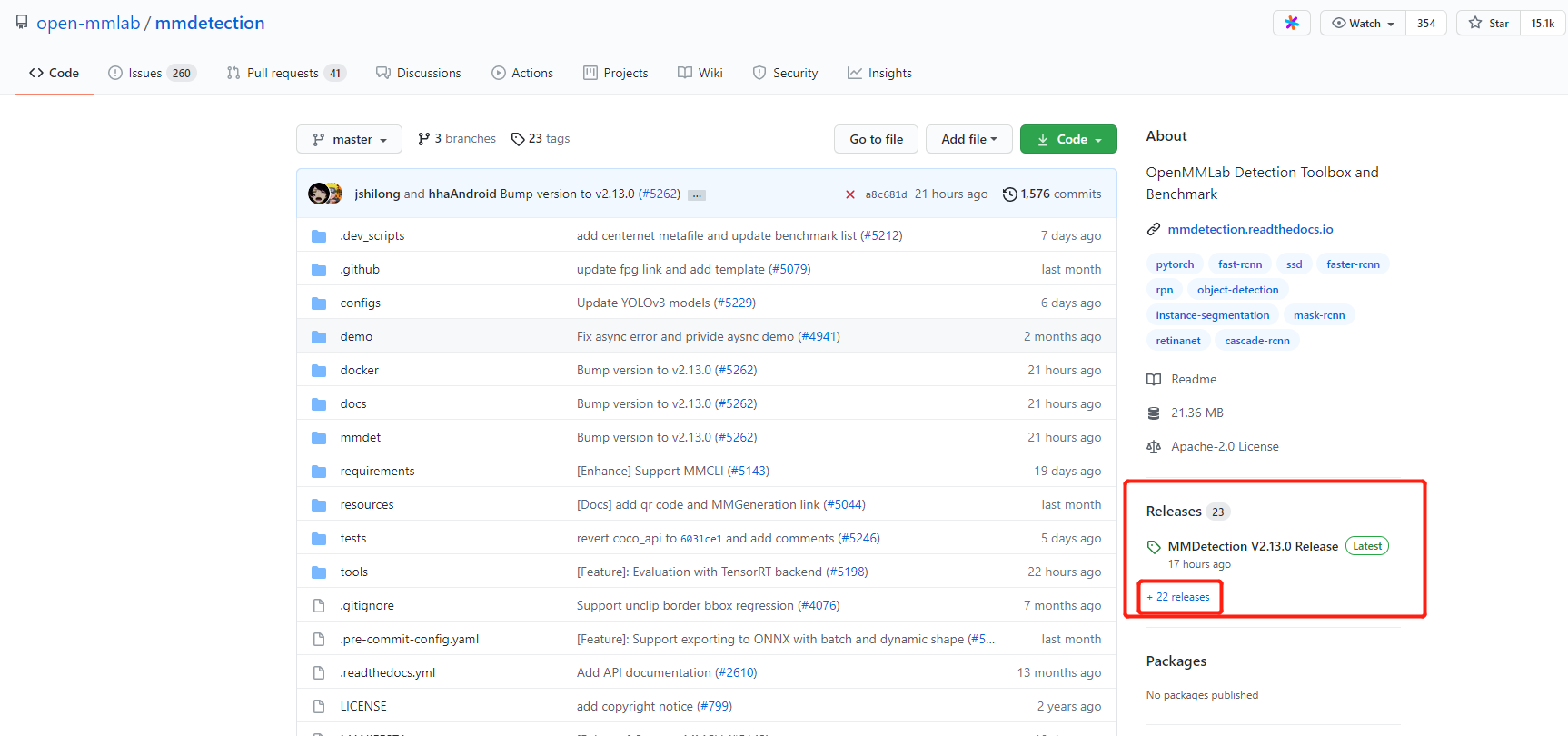Screen dimensions: 1568x736
Task: Click the 3 branches link
Action: (x=457, y=139)
